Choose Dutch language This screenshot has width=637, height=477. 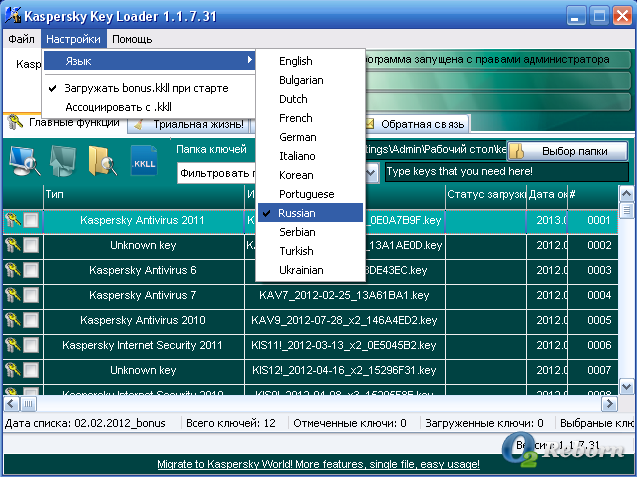310,99
